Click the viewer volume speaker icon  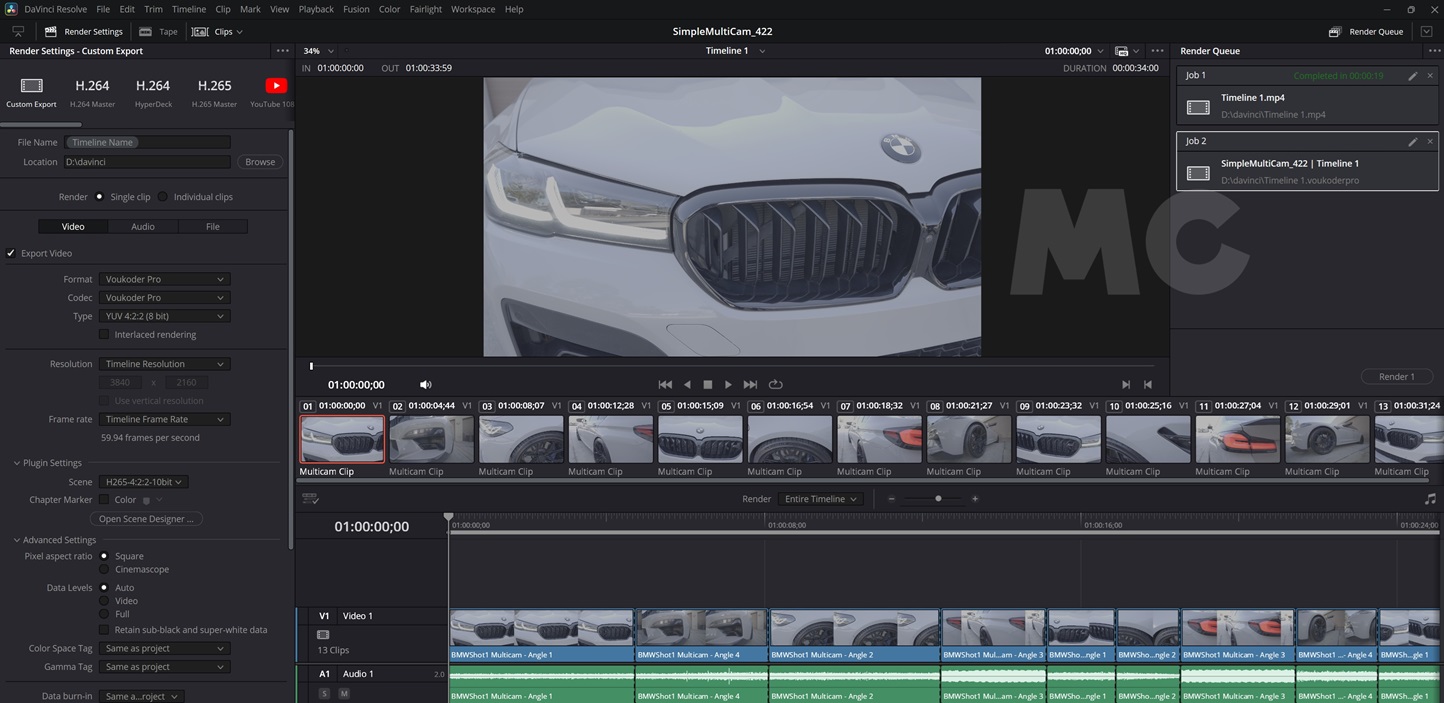click(426, 384)
